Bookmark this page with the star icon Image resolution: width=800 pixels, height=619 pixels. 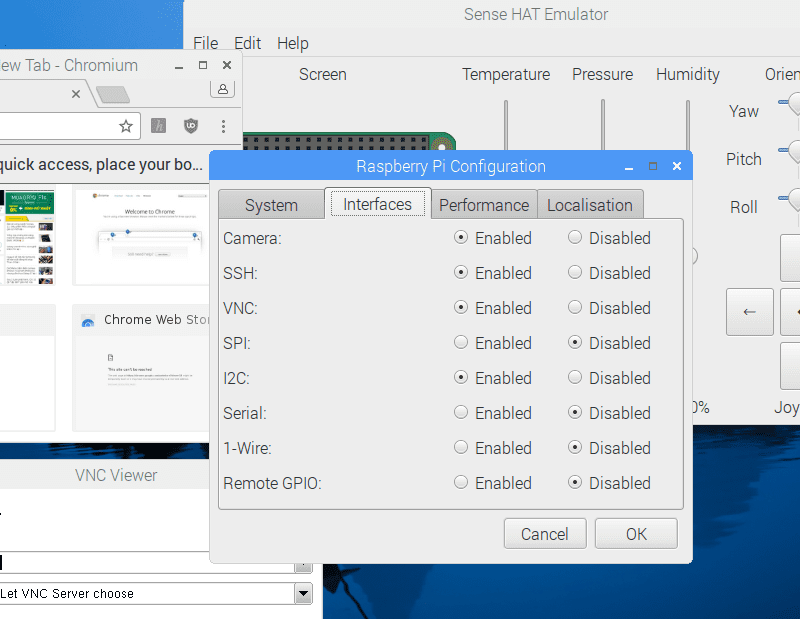click(126, 126)
